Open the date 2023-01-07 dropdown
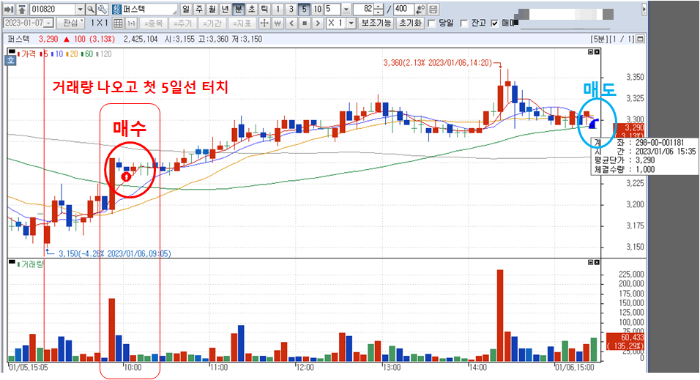 [x=50, y=23]
